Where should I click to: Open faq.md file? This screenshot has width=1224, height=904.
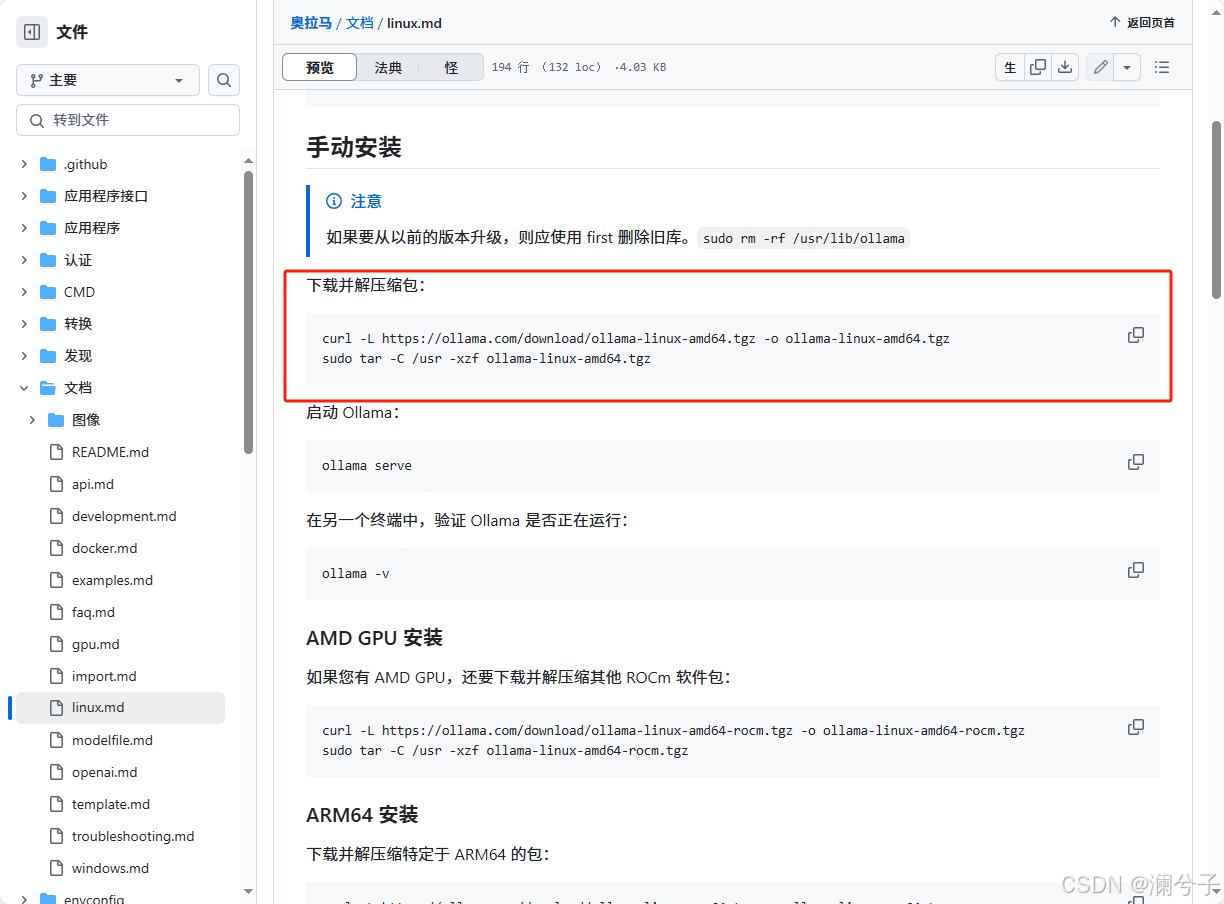pos(93,612)
